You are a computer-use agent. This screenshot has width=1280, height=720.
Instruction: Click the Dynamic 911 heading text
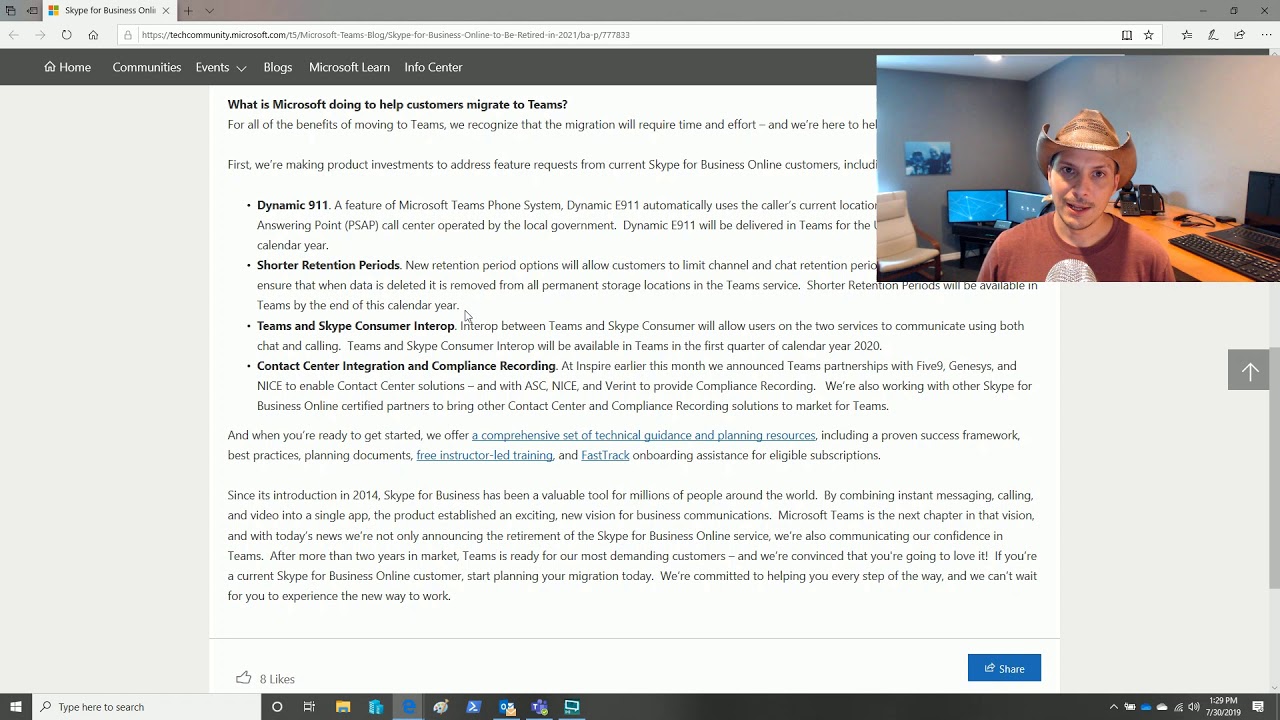(292, 205)
